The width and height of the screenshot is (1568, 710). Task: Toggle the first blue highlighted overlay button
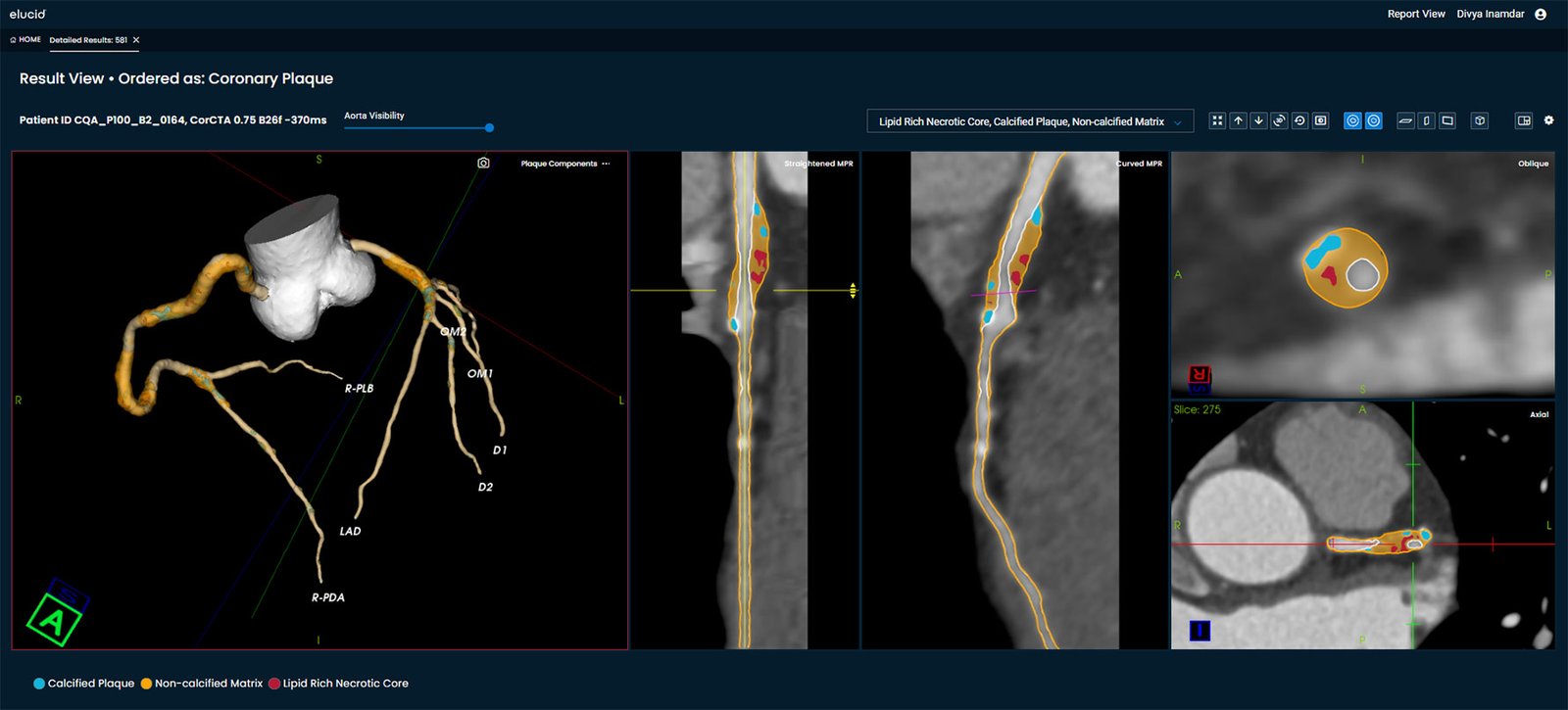pos(1352,120)
